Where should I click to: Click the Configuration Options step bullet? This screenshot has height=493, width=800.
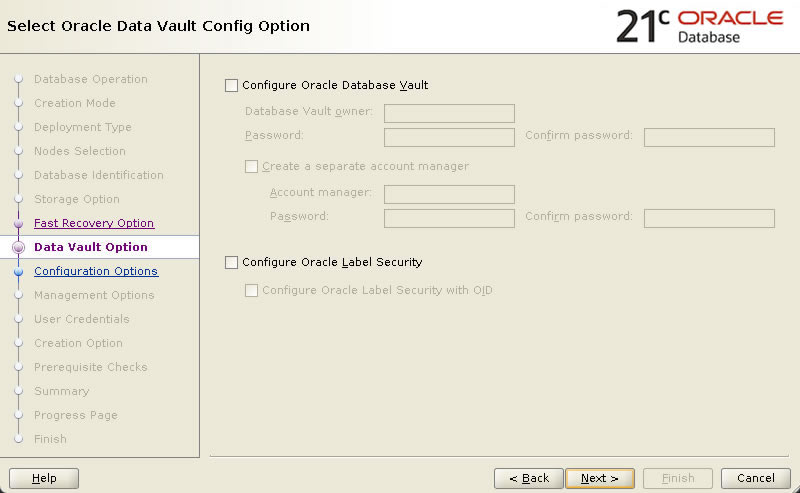pyautogui.click(x=19, y=272)
